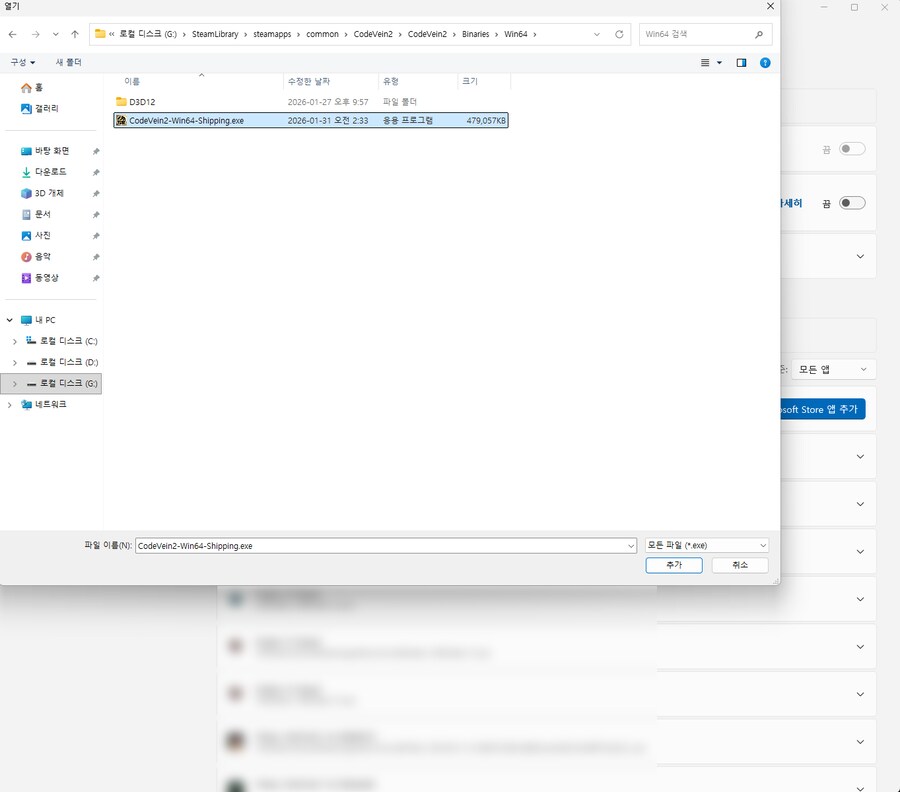Screen dimensions: 900x792
Task: Click 새 폴더 in toolbar
Action: [x=69, y=62]
